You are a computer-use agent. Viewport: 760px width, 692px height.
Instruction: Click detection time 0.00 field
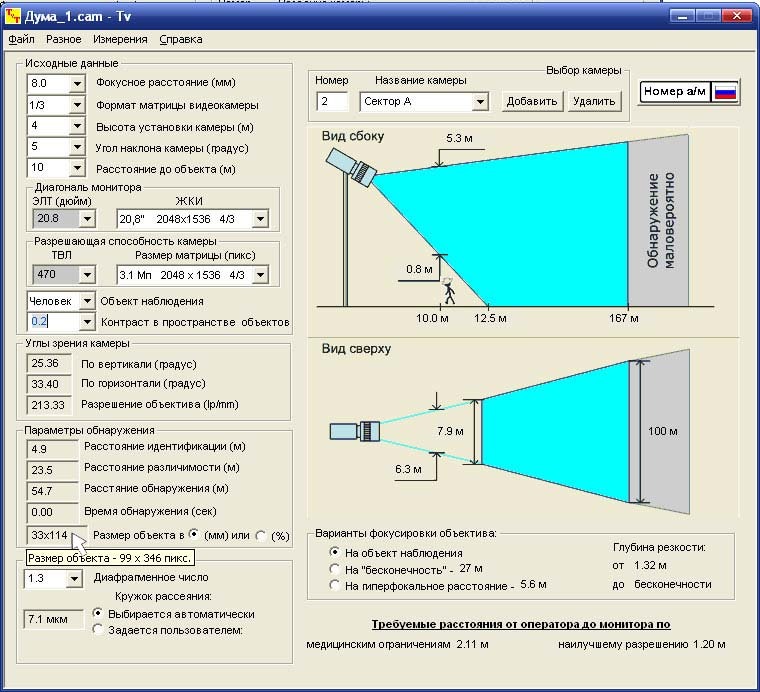pyautogui.click(x=52, y=512)
